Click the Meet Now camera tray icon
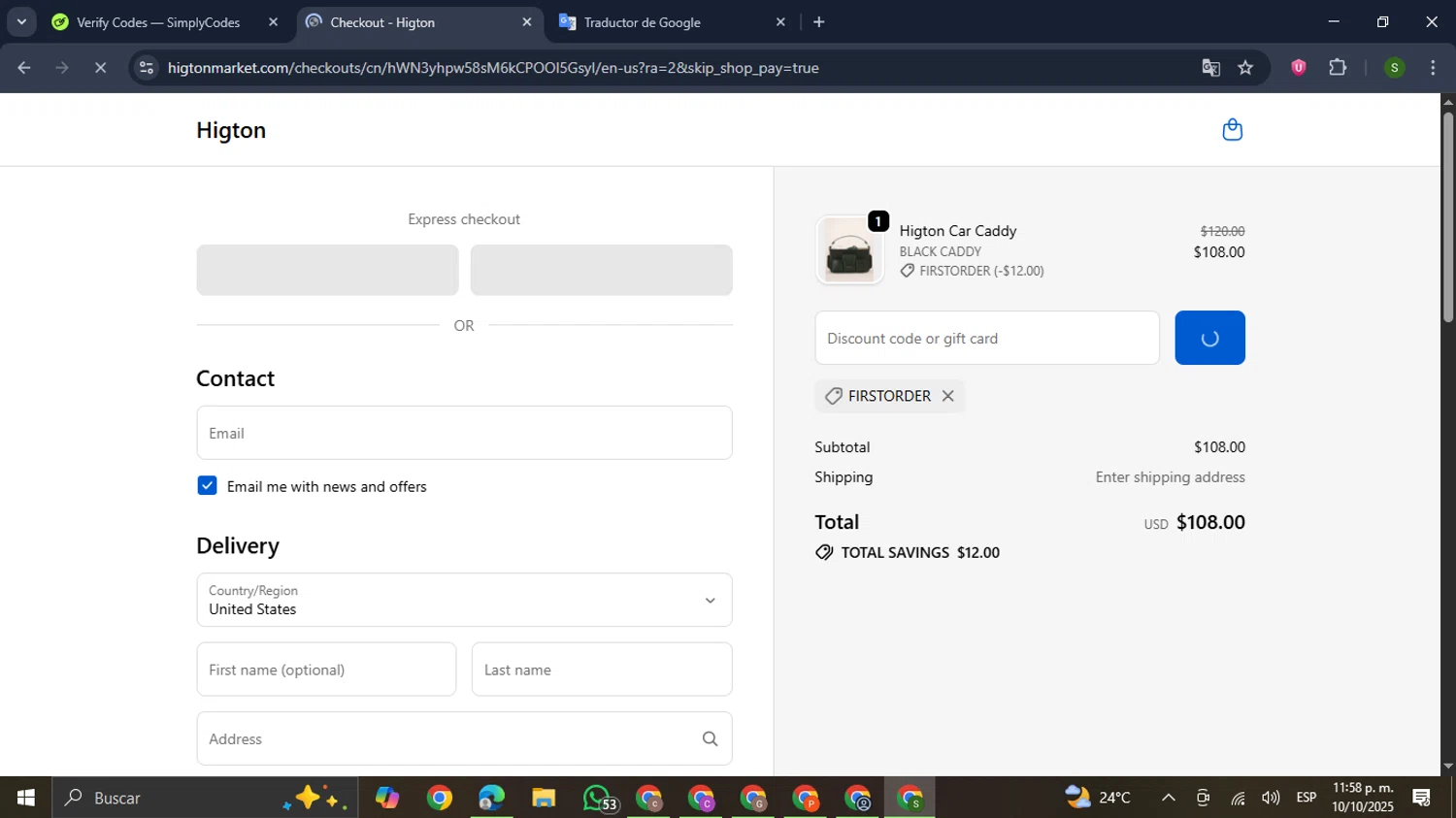 pos(1203,798)
